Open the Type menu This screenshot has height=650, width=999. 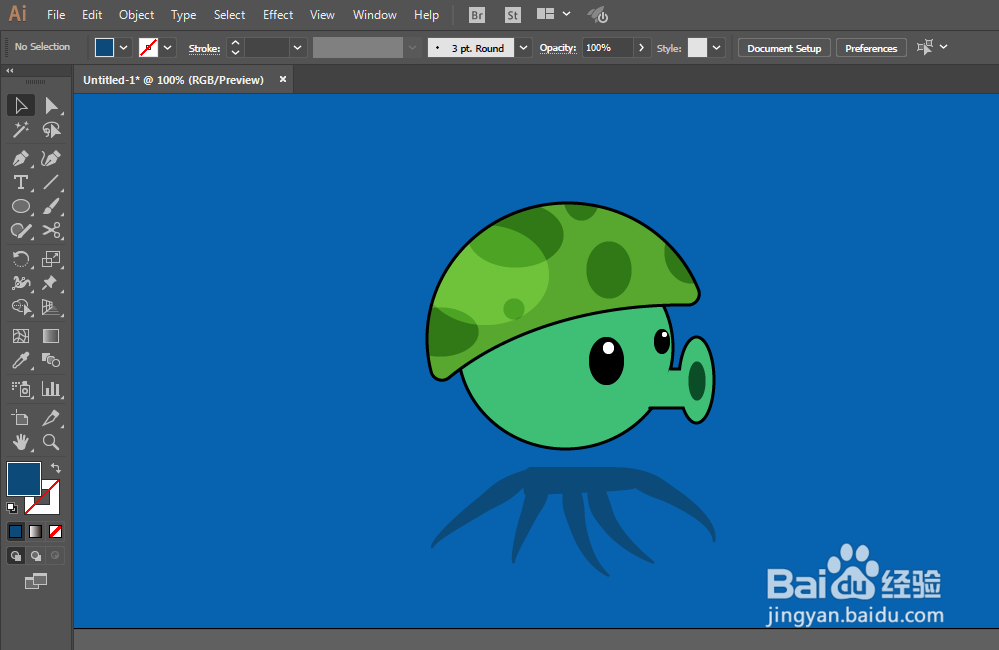183,15
